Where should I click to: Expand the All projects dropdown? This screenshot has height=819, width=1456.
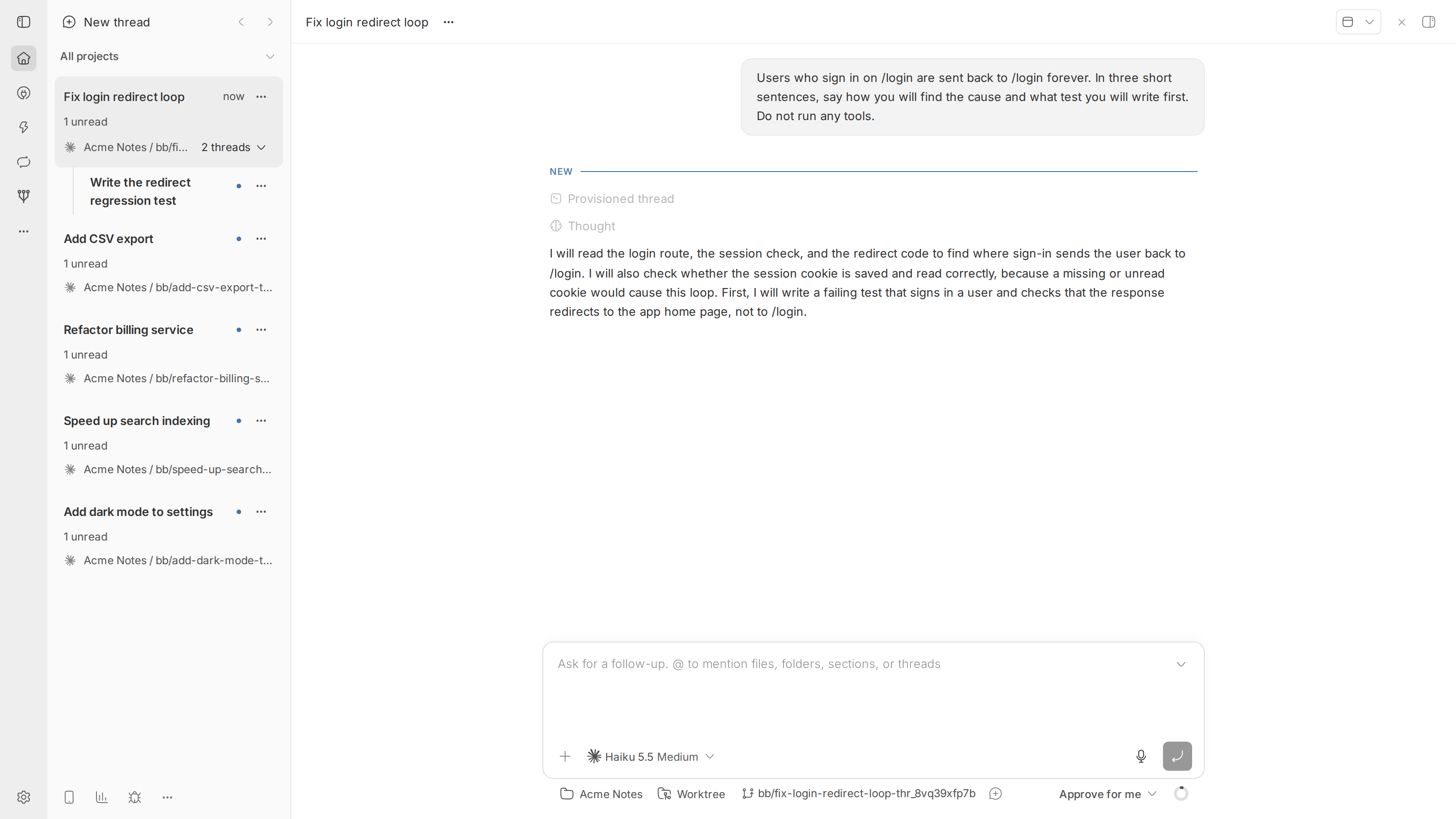coord(168,56)
